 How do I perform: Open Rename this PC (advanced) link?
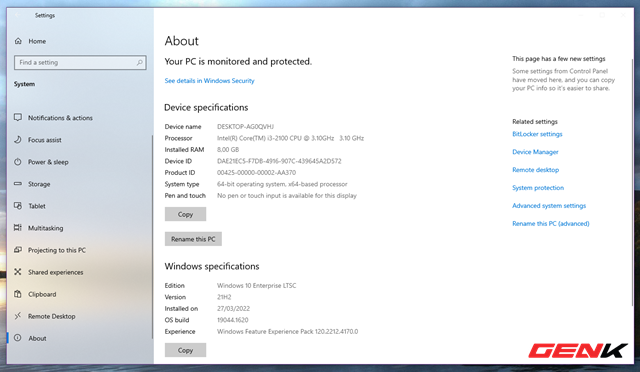coord(551,224)
